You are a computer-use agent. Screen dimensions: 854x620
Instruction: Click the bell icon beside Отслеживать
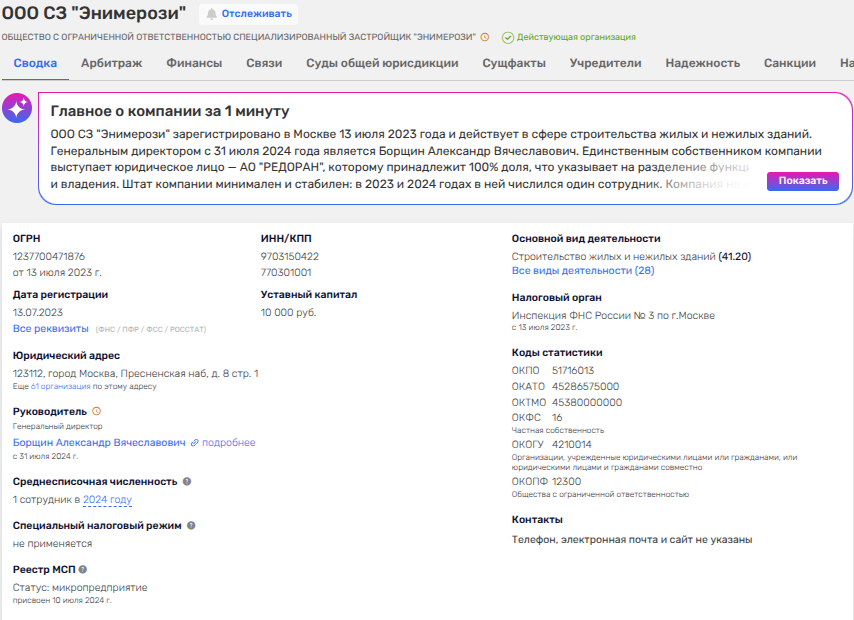211,14
